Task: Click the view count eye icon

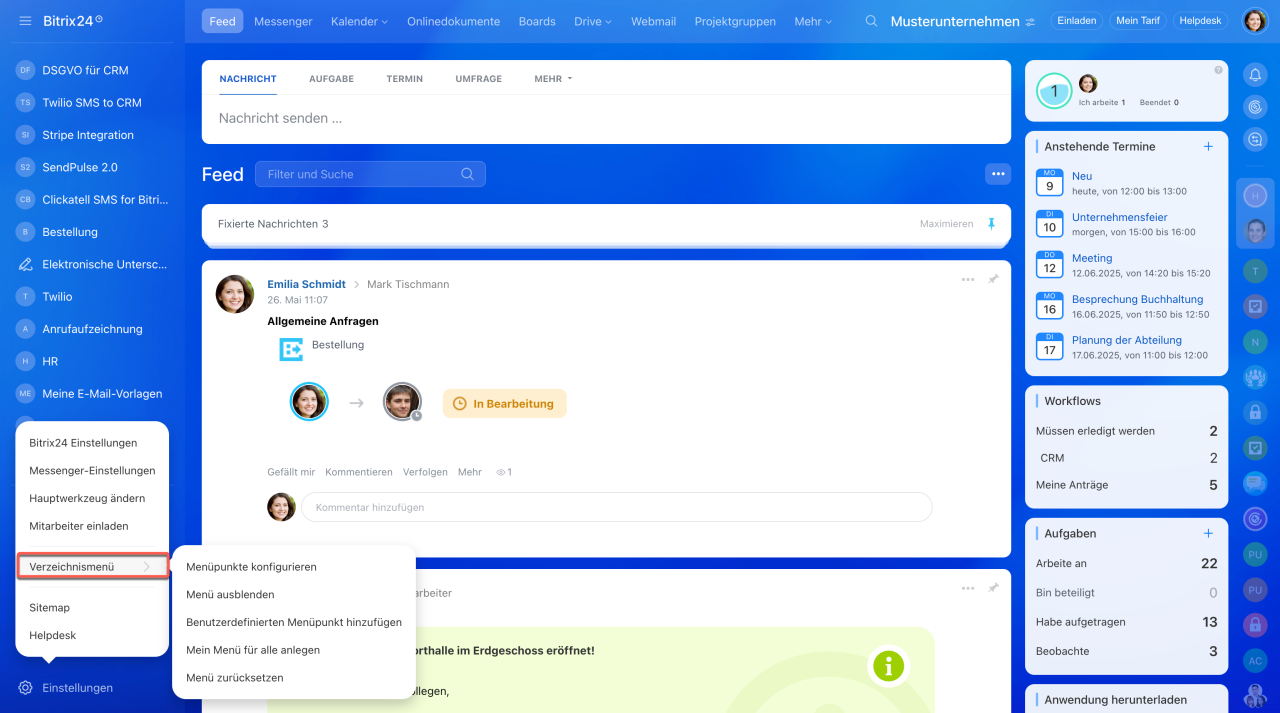Action: click(x=501, y=472)
